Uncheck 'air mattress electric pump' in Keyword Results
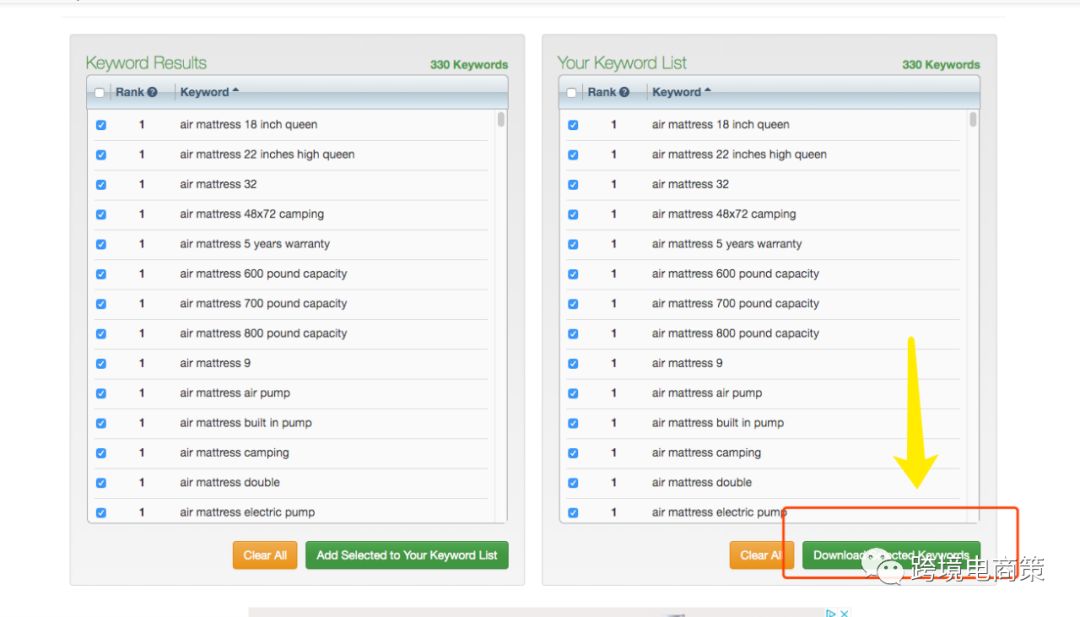 101,513
